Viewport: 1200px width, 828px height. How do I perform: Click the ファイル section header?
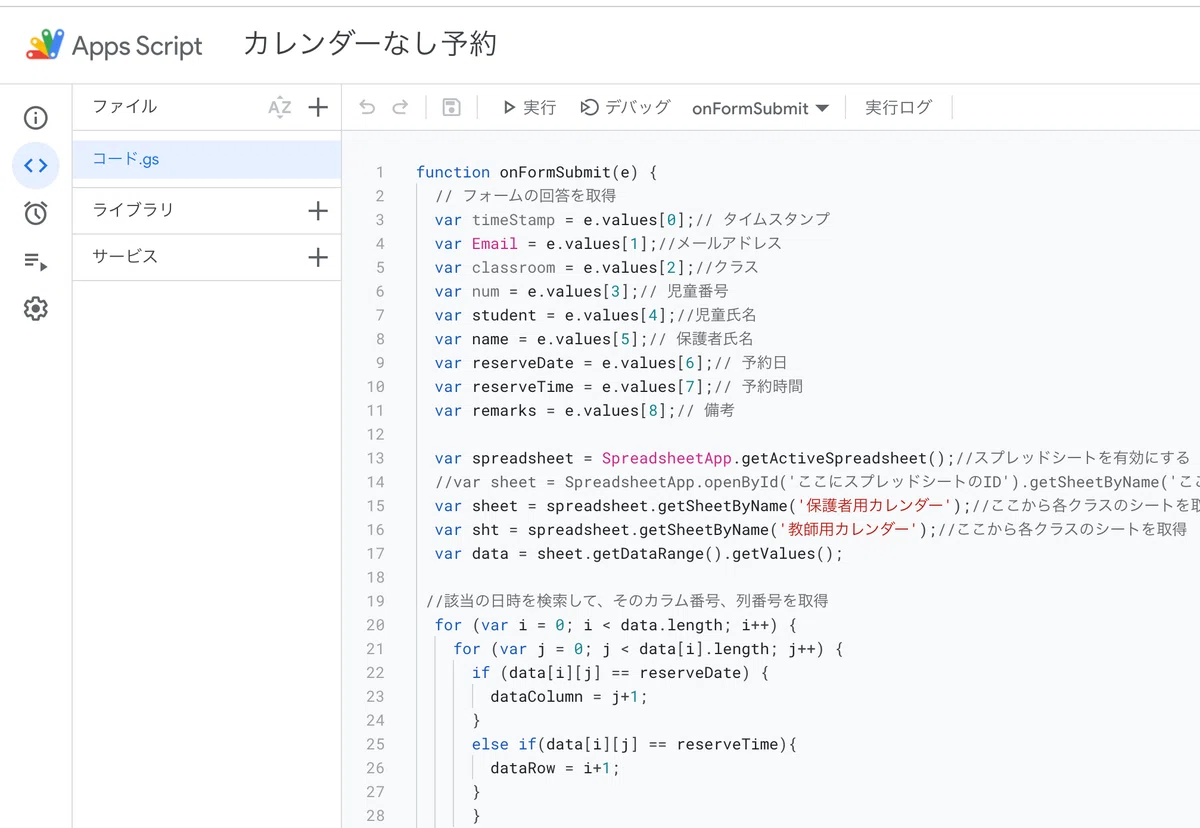(x=125, y=107)
